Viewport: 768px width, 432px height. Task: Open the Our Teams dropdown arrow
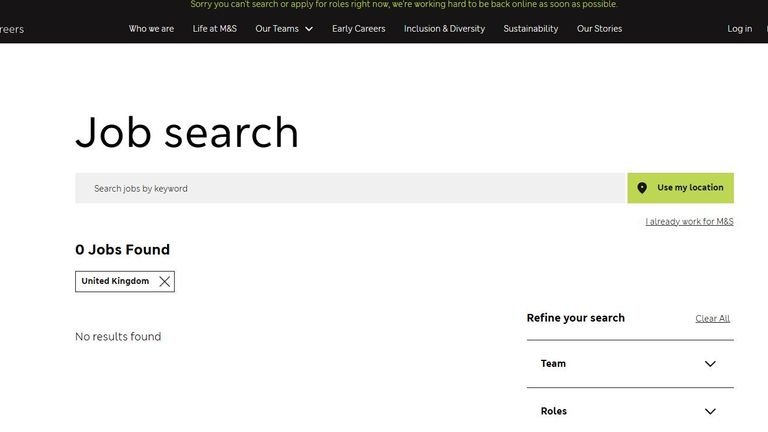(x=309, y=29)
